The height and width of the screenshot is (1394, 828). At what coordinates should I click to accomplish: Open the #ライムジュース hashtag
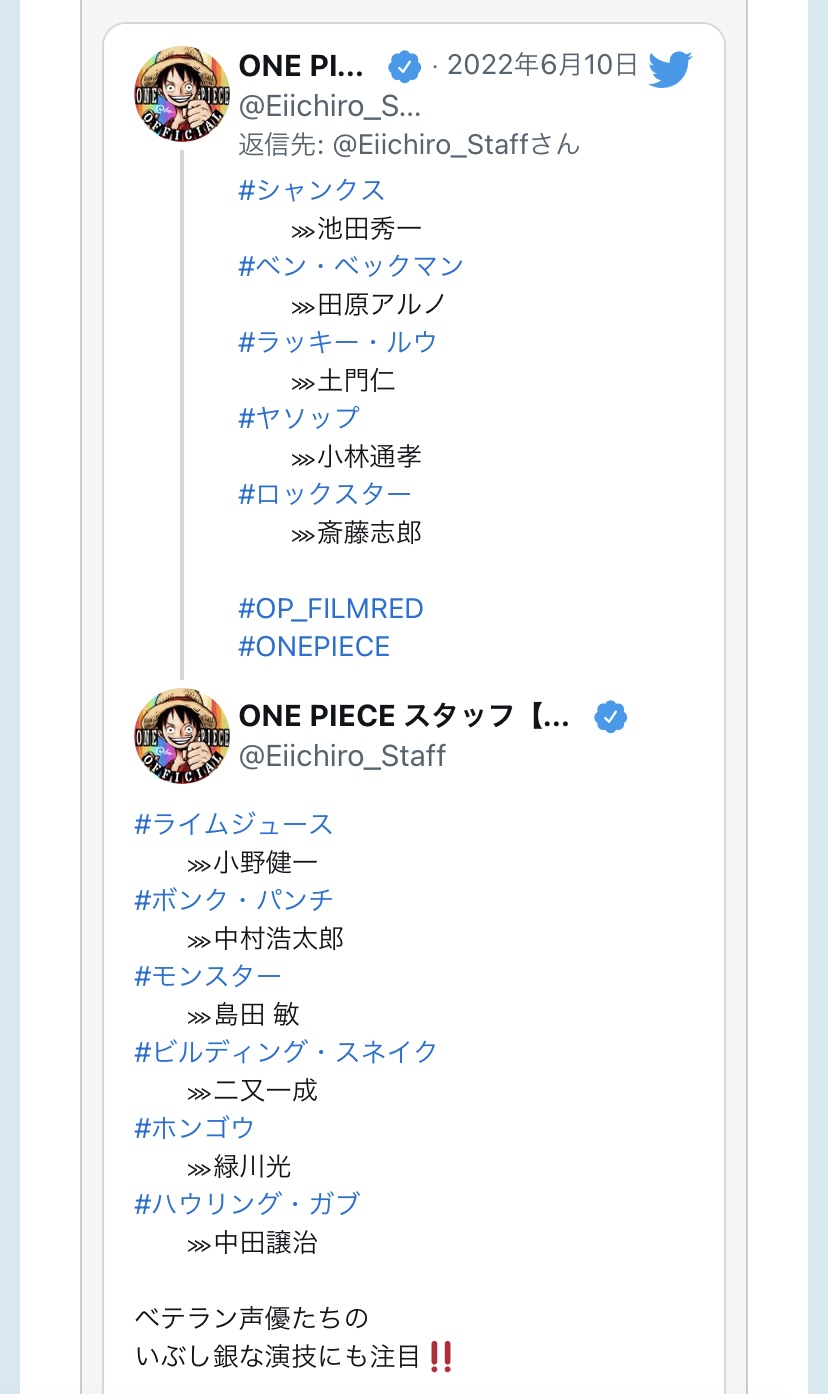[x=233, y=824]
